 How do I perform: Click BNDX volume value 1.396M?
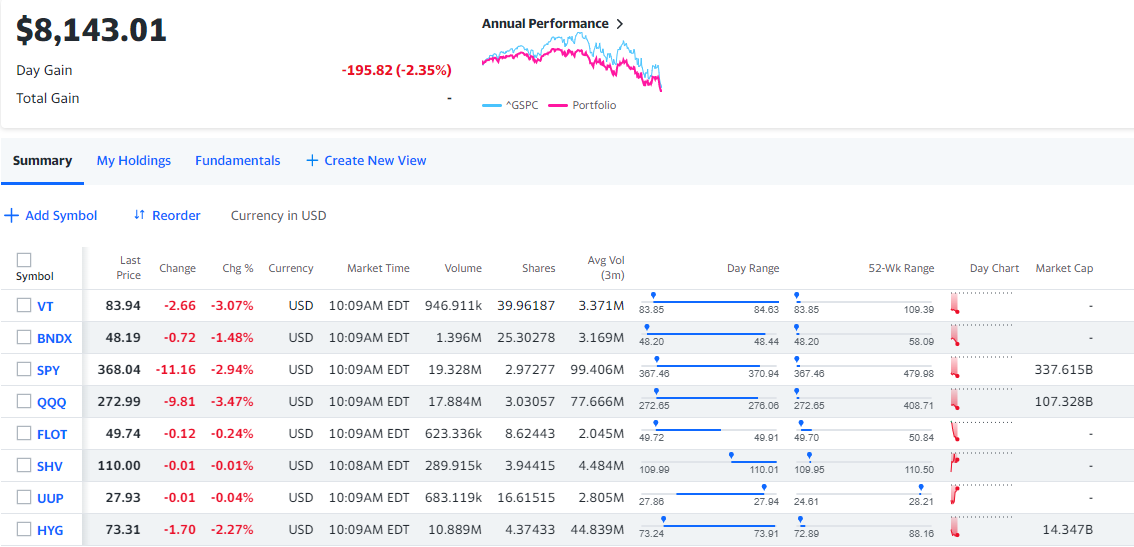pos(459,338)
